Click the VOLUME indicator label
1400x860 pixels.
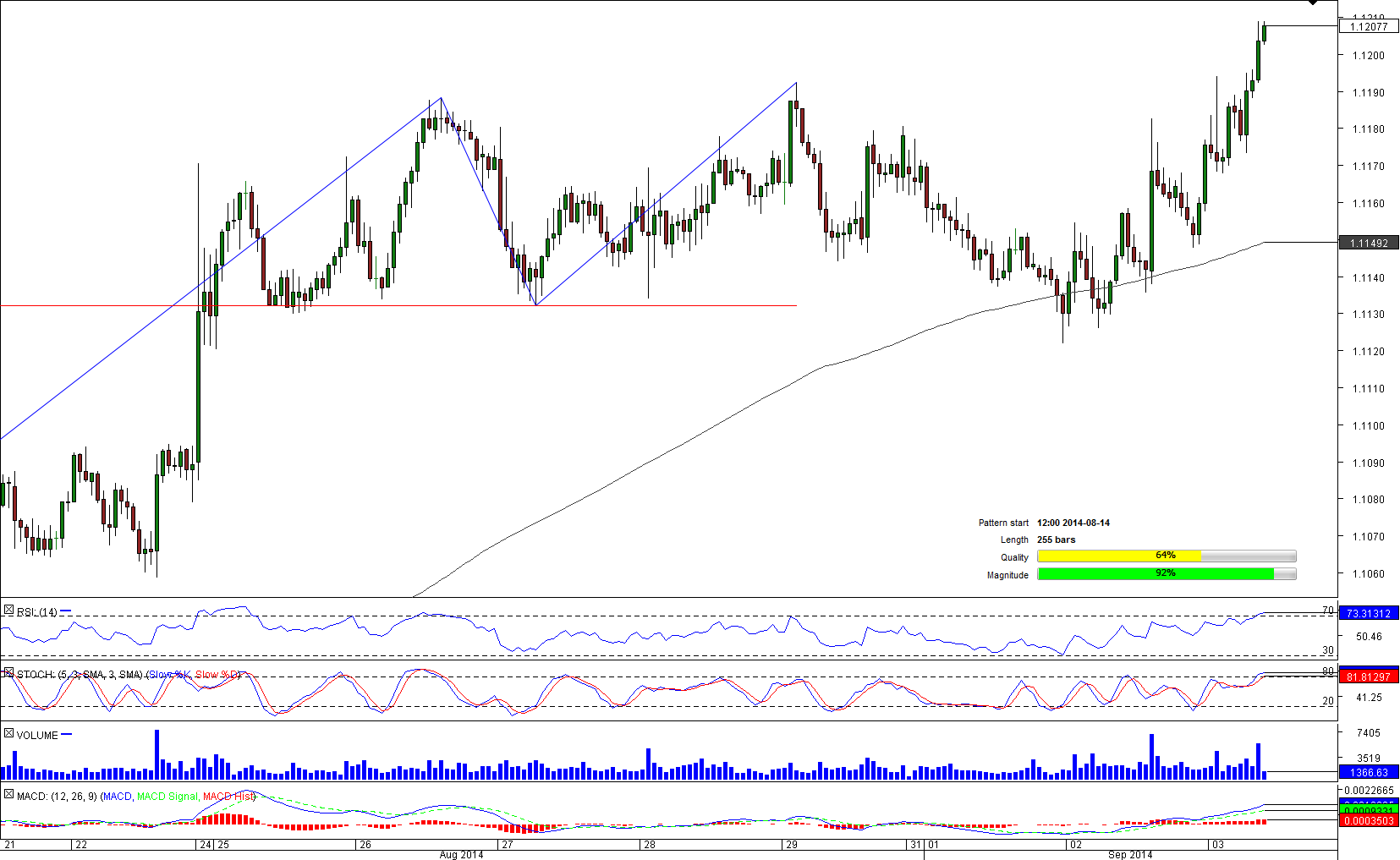click(37, 736)
